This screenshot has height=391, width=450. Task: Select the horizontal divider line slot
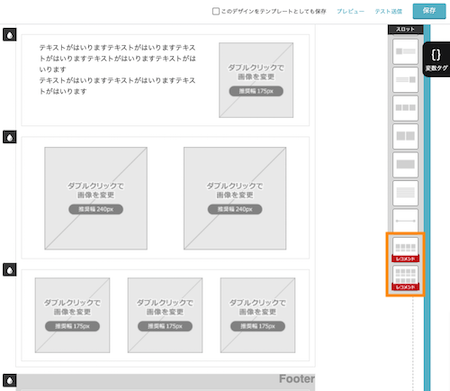pyautogui.click(x=405, y=221)
